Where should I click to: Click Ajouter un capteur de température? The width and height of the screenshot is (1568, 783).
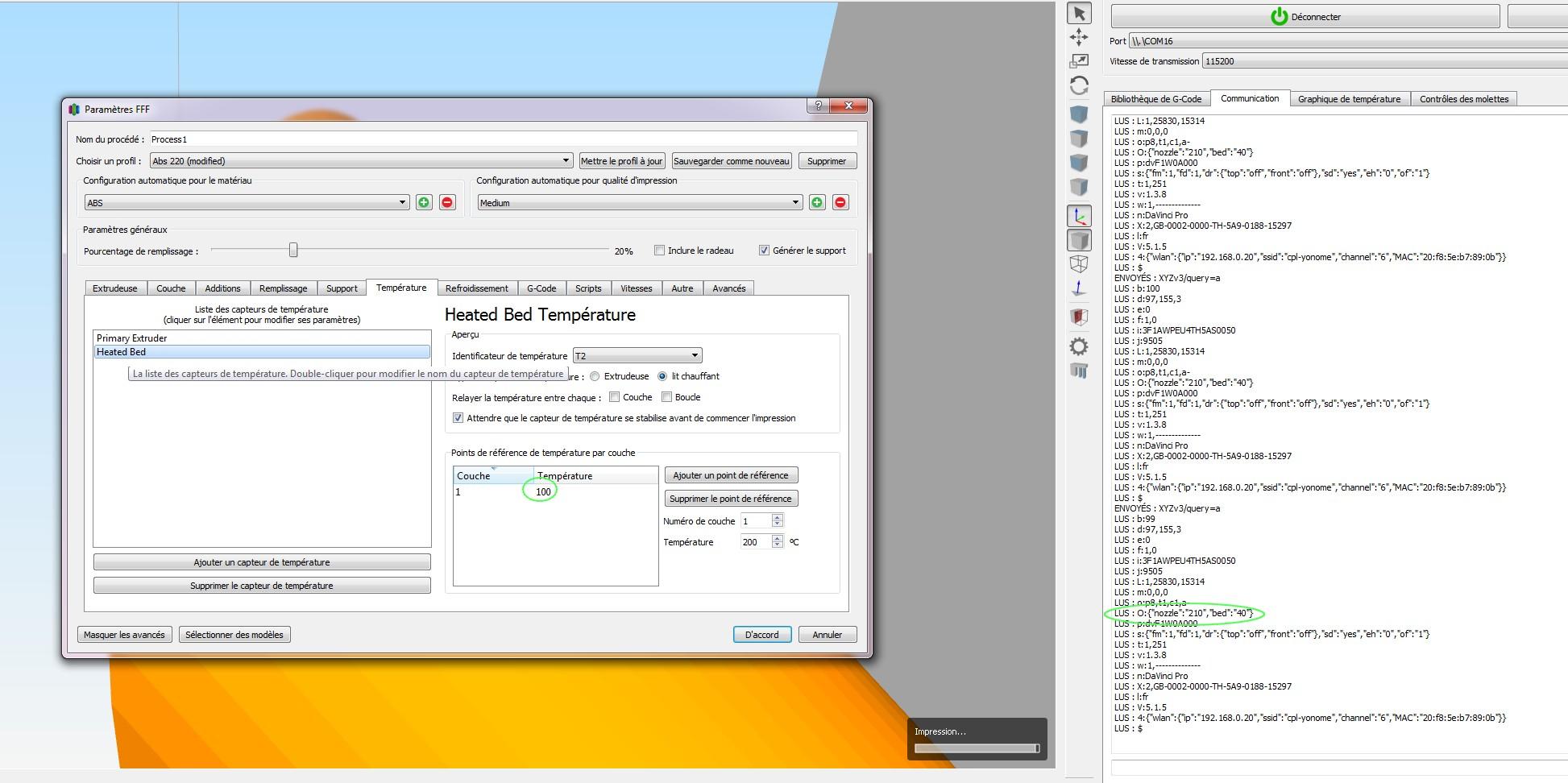(262, 562)
